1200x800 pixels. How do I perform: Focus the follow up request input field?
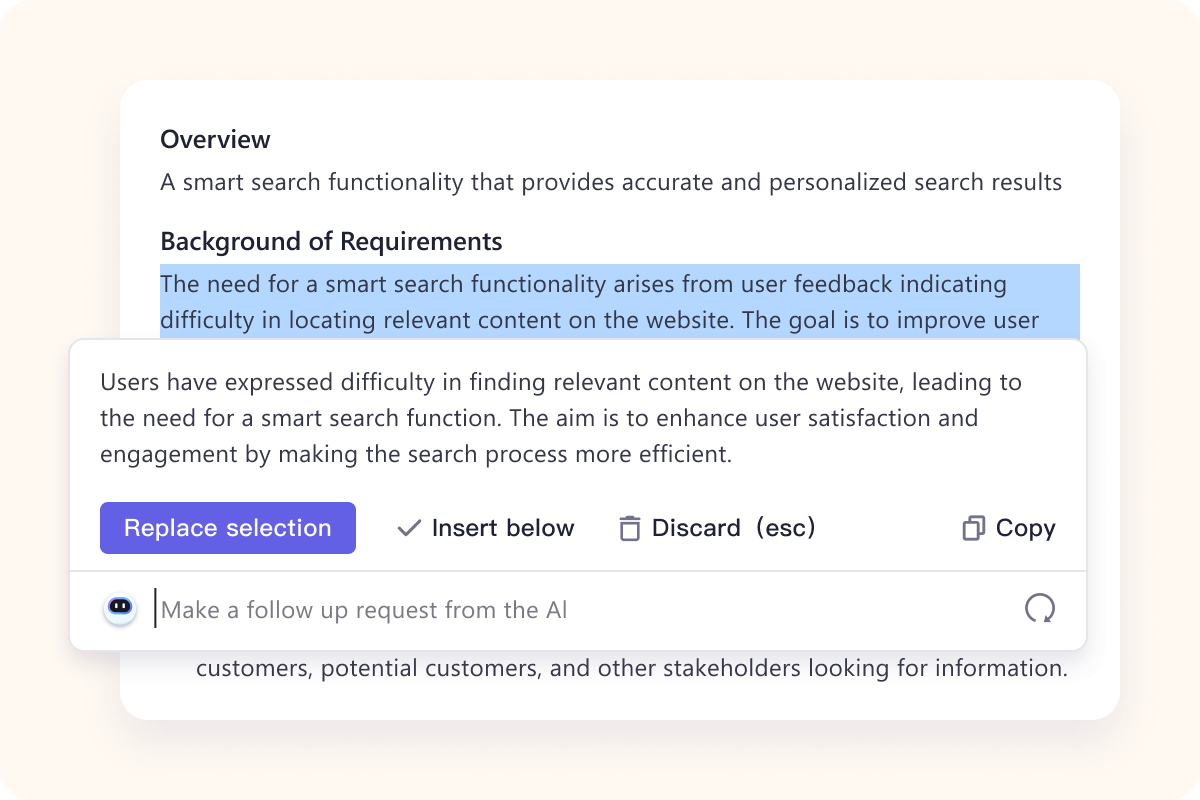[580, 610]
